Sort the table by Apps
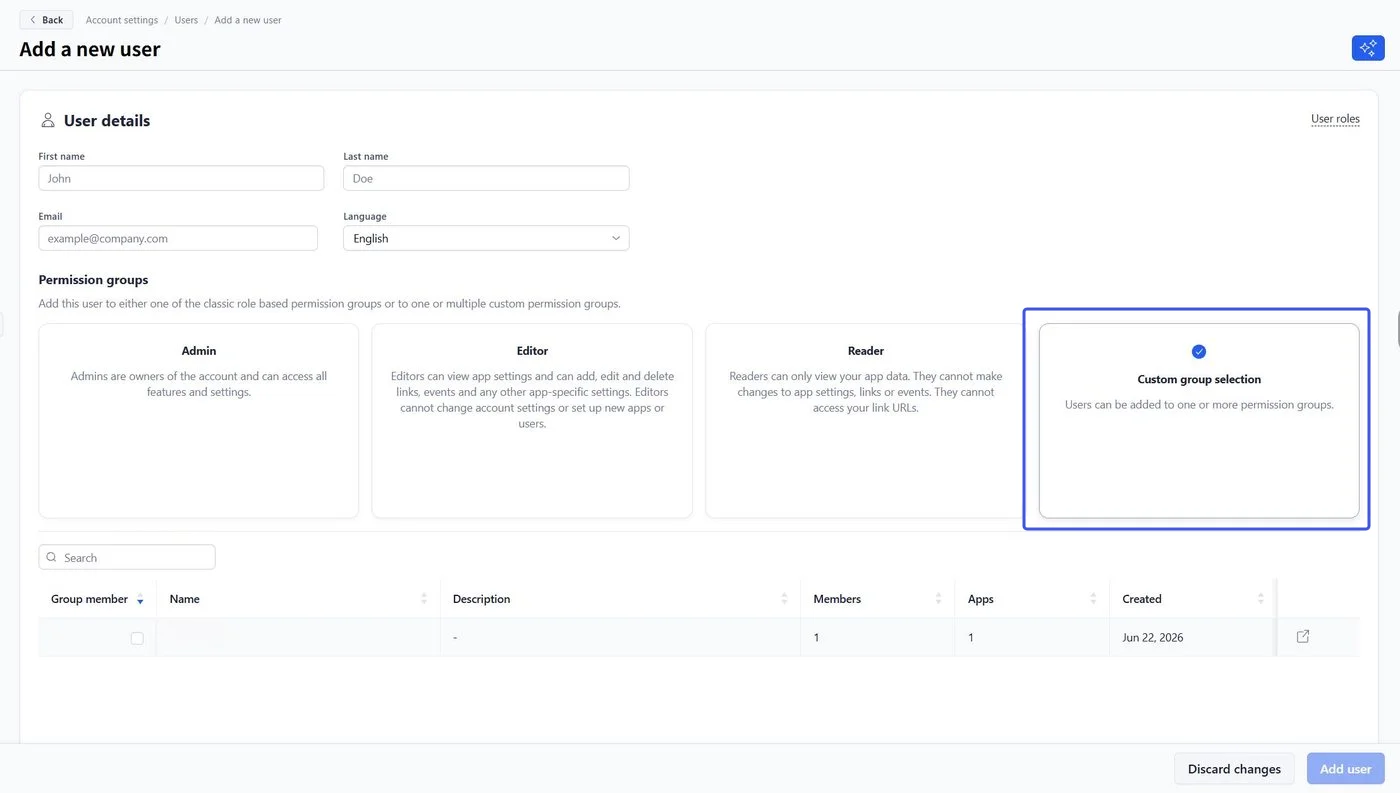This screenshot has width=1400, height=793. [x=1093, y=599]
